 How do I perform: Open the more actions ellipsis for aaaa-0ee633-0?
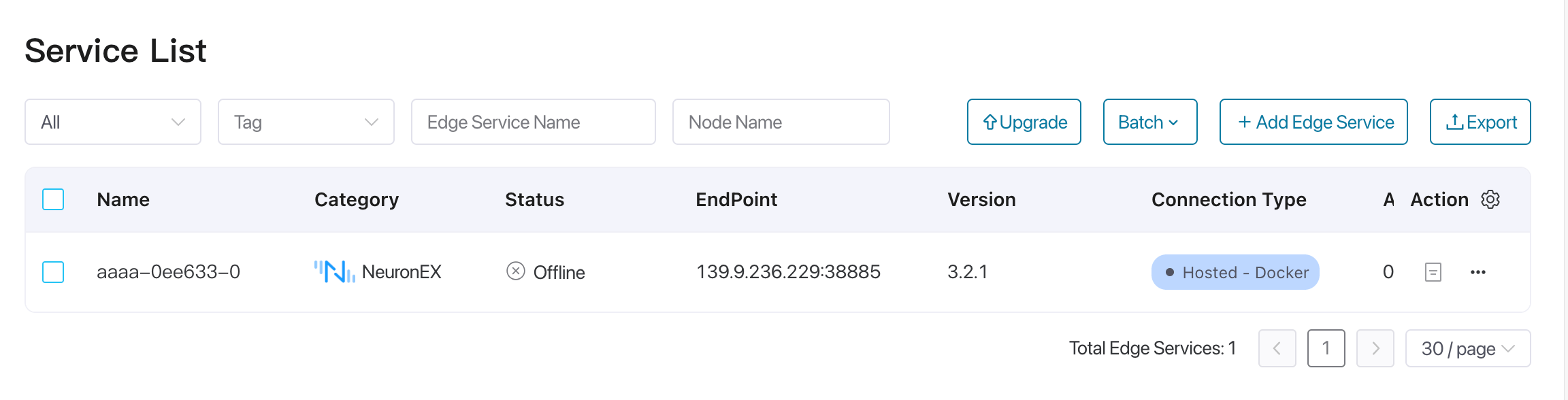coord(1478,272)
